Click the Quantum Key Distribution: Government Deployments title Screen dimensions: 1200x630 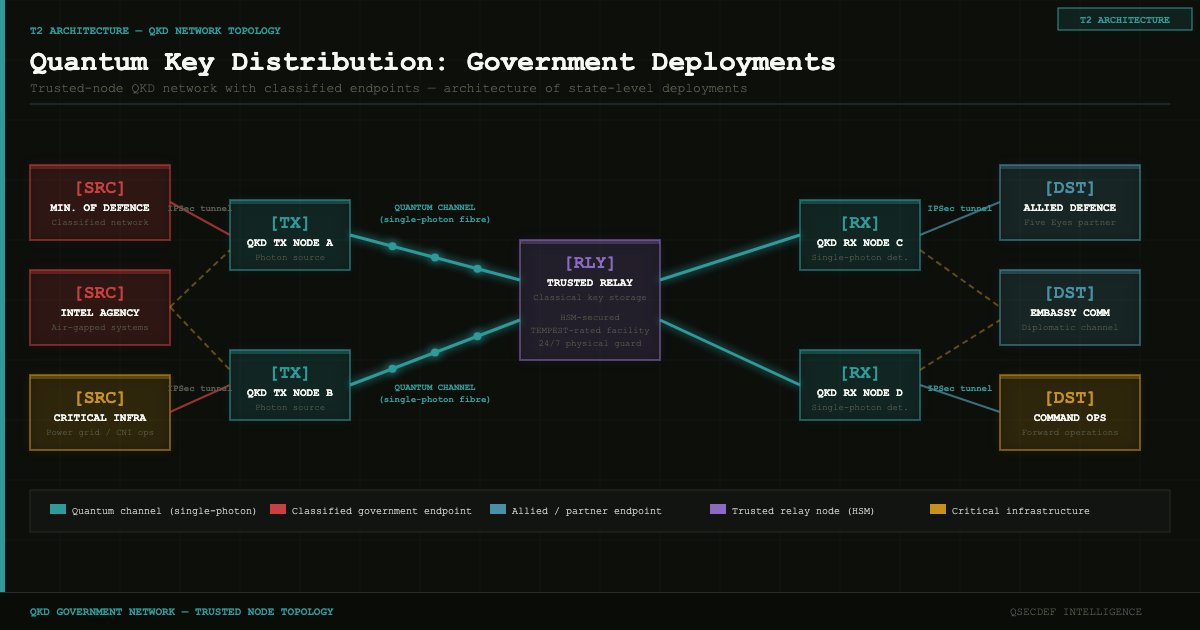(433, 62)
